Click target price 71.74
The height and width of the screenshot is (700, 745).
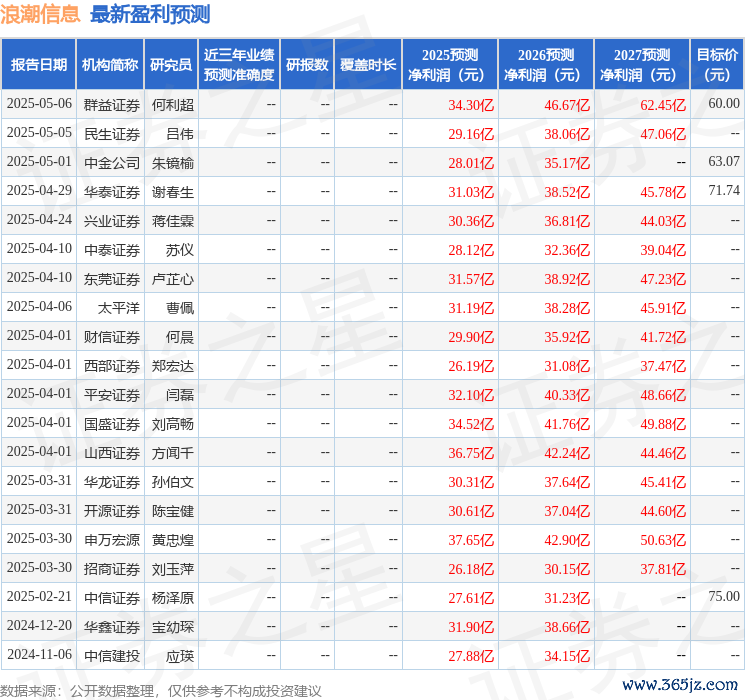(x=724, y=191)
